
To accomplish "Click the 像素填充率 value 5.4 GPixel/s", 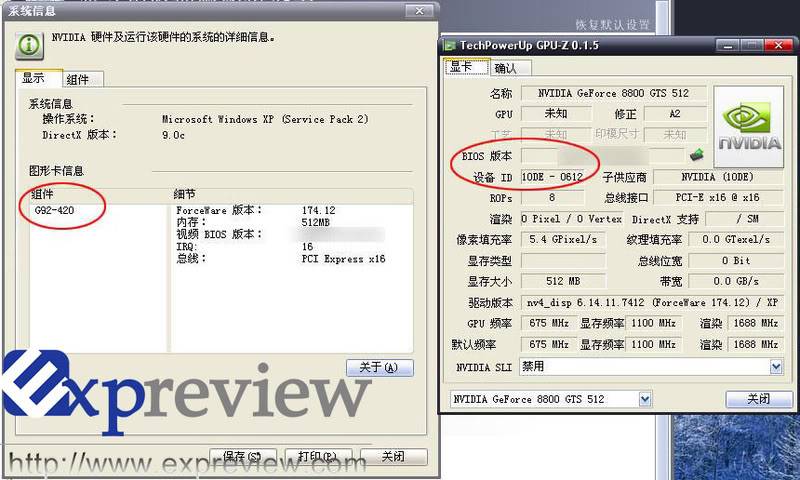I will (x=563, y=239).
